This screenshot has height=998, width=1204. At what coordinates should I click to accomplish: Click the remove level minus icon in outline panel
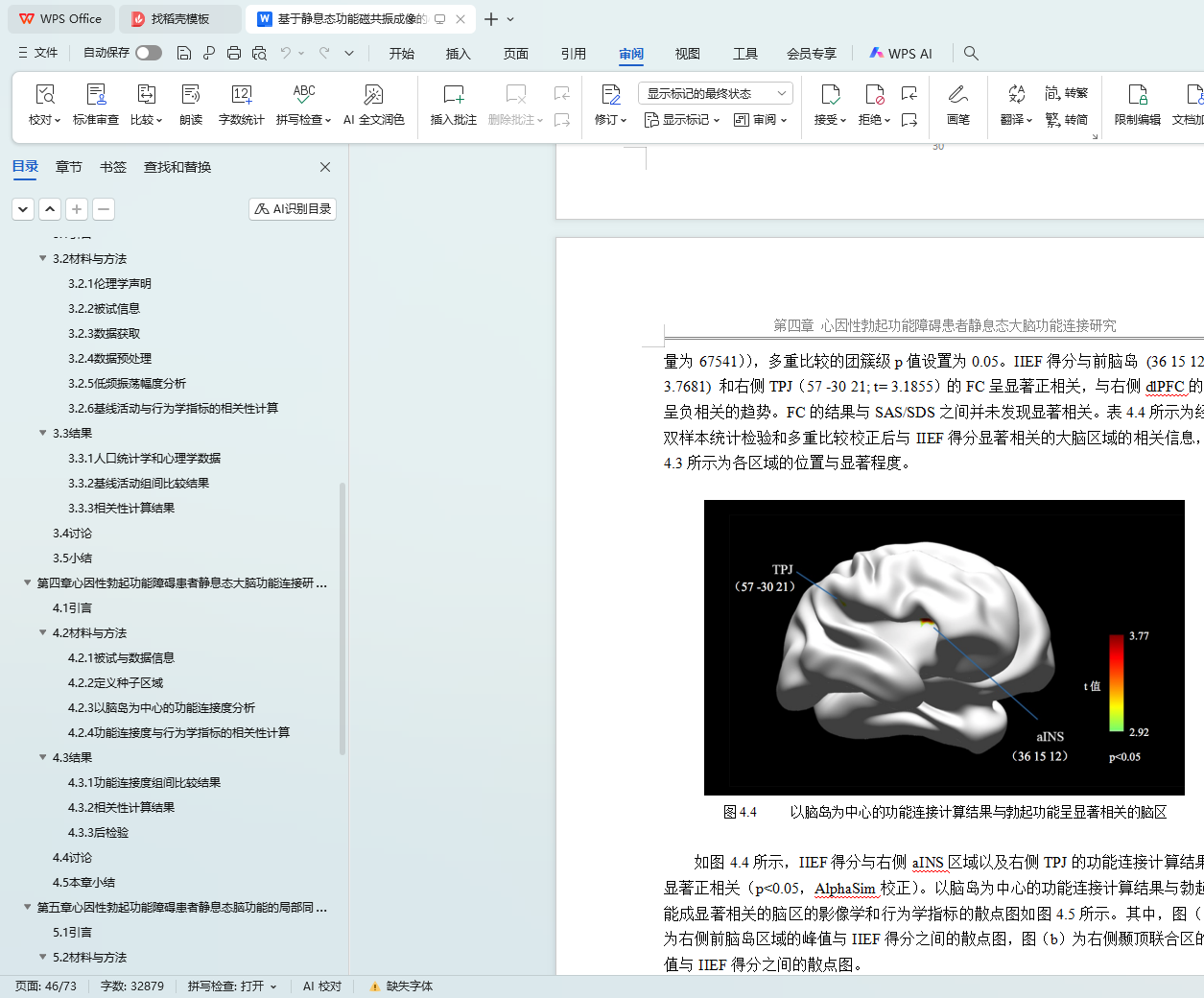104,208
